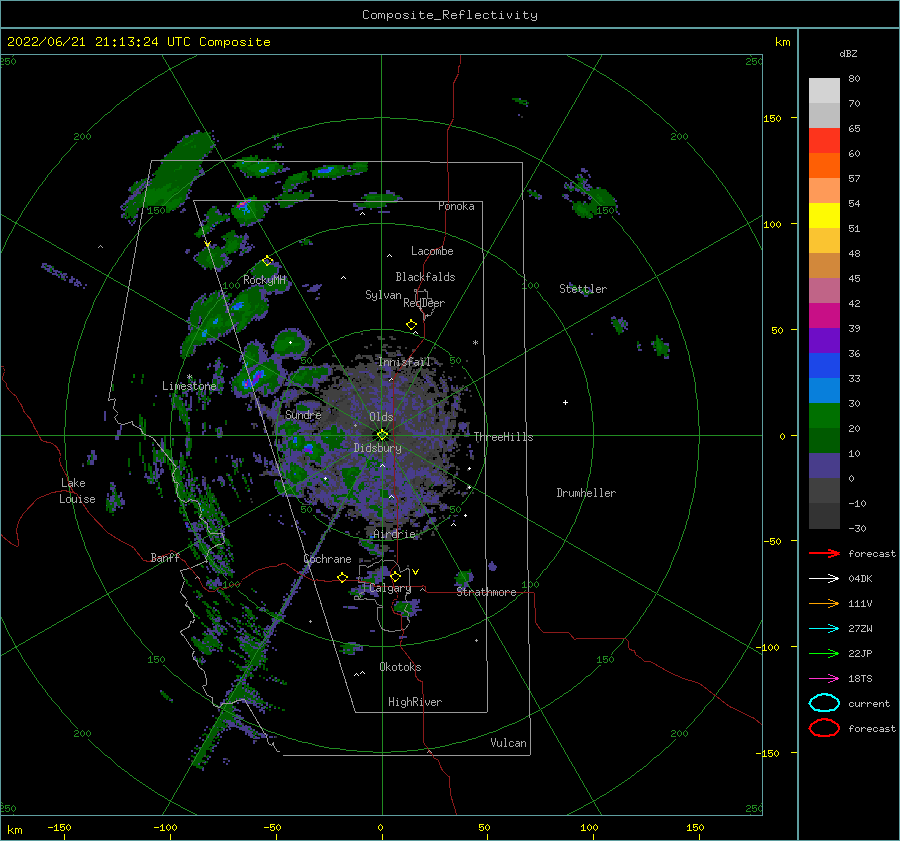Click the Drumheller label
The image size is (900, 841).
(586, 493)
